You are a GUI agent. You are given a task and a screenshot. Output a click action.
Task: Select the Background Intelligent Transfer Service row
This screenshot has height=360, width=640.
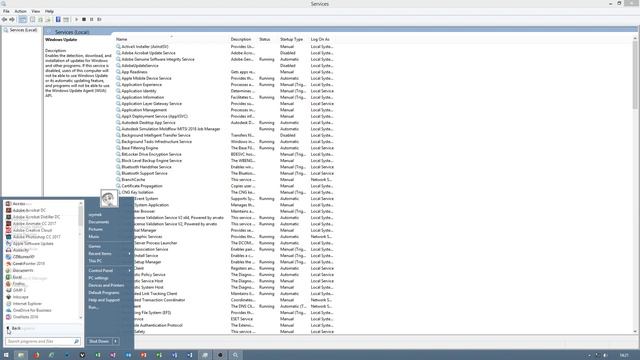224,135
